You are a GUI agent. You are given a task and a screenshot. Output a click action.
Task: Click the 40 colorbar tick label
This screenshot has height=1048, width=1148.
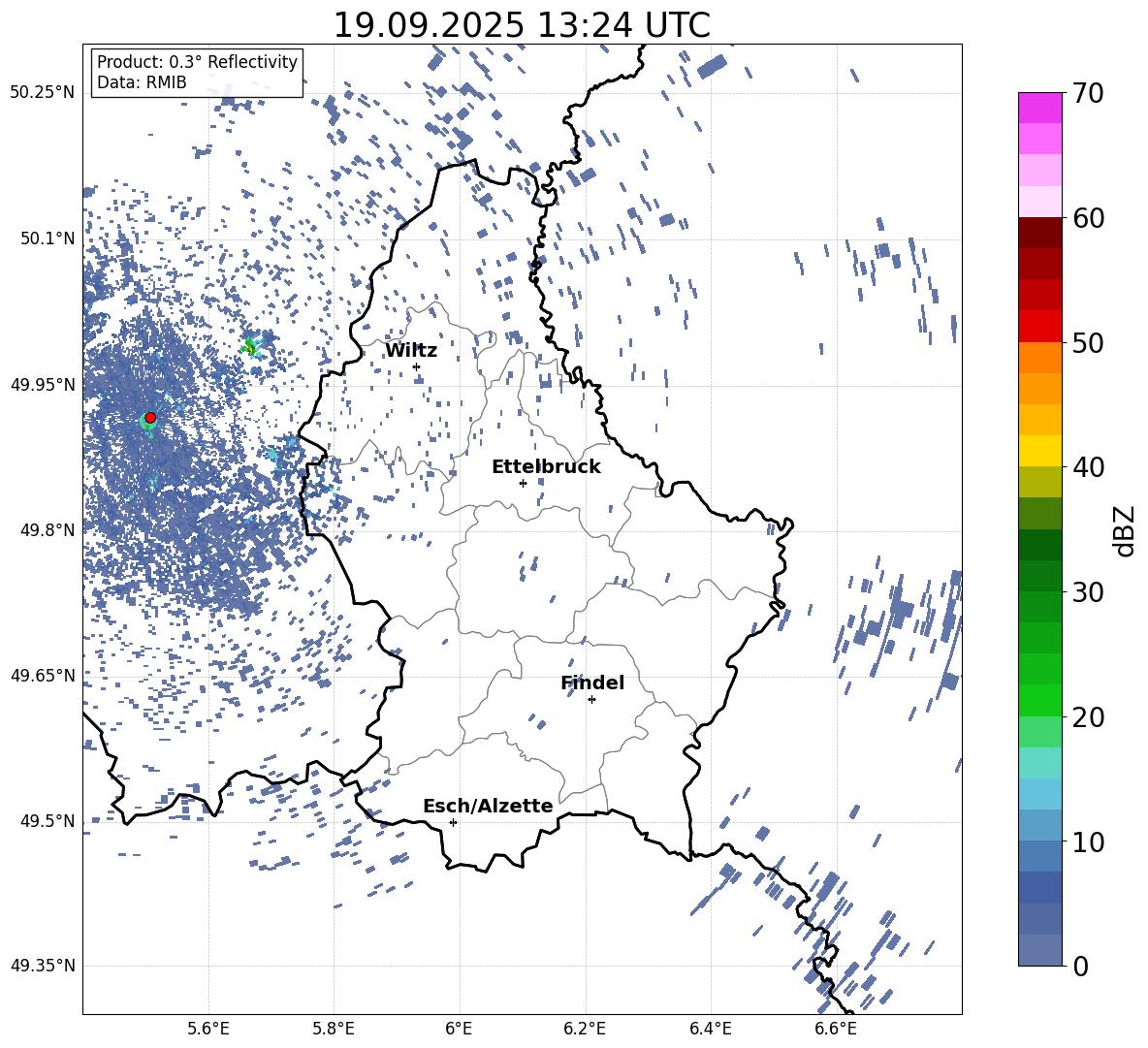tap(1088, 467)
